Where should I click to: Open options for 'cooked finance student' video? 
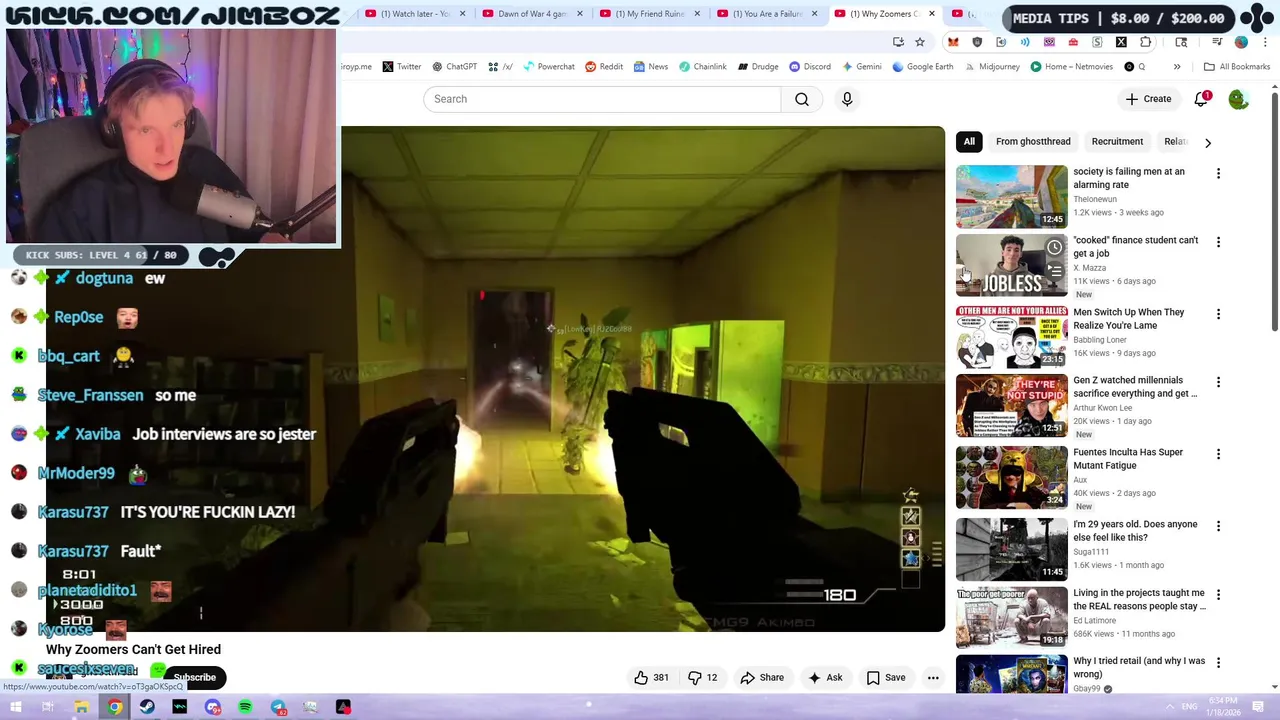tap(1218, 242)
